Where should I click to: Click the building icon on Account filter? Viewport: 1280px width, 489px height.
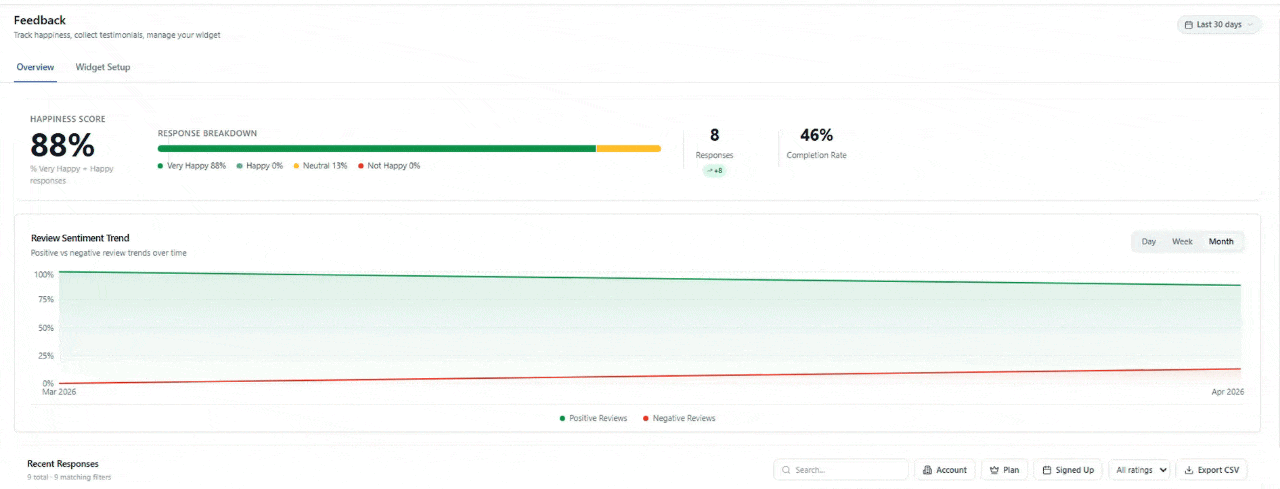coord(927,470)
